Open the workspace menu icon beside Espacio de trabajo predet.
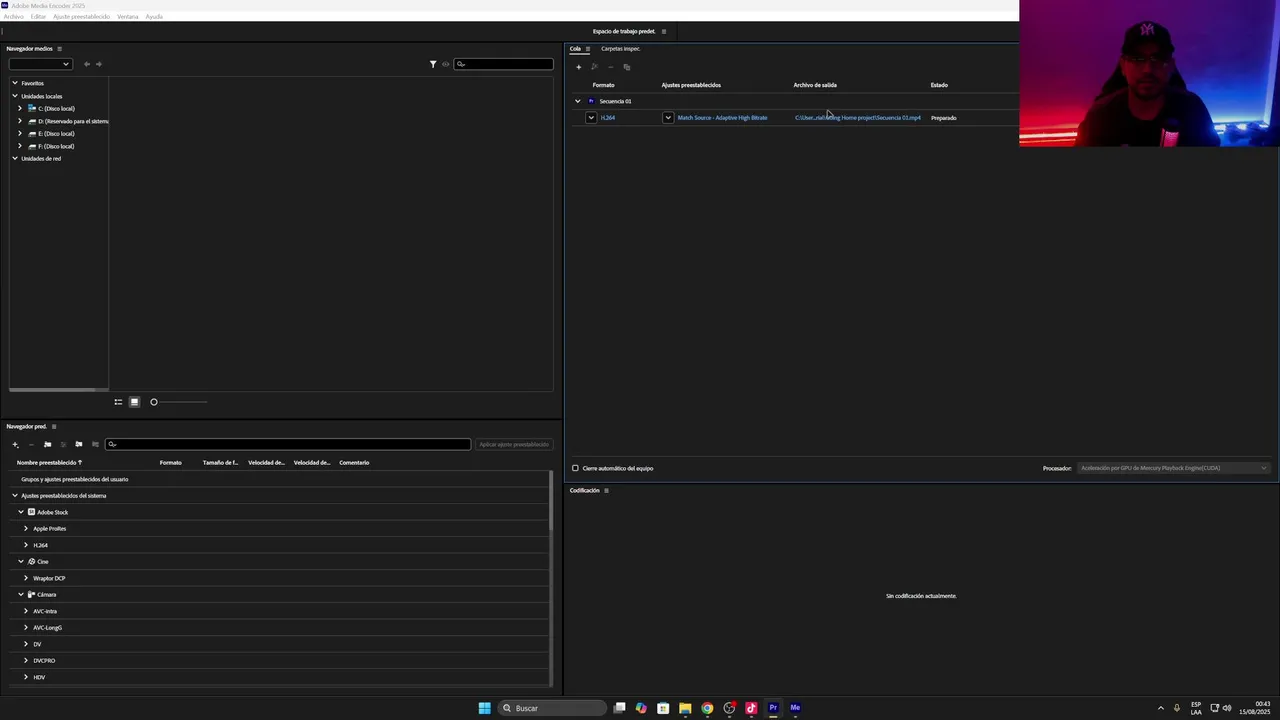Image resolution: width=1280 pixels, height=720 pixels. click(663, 31)
